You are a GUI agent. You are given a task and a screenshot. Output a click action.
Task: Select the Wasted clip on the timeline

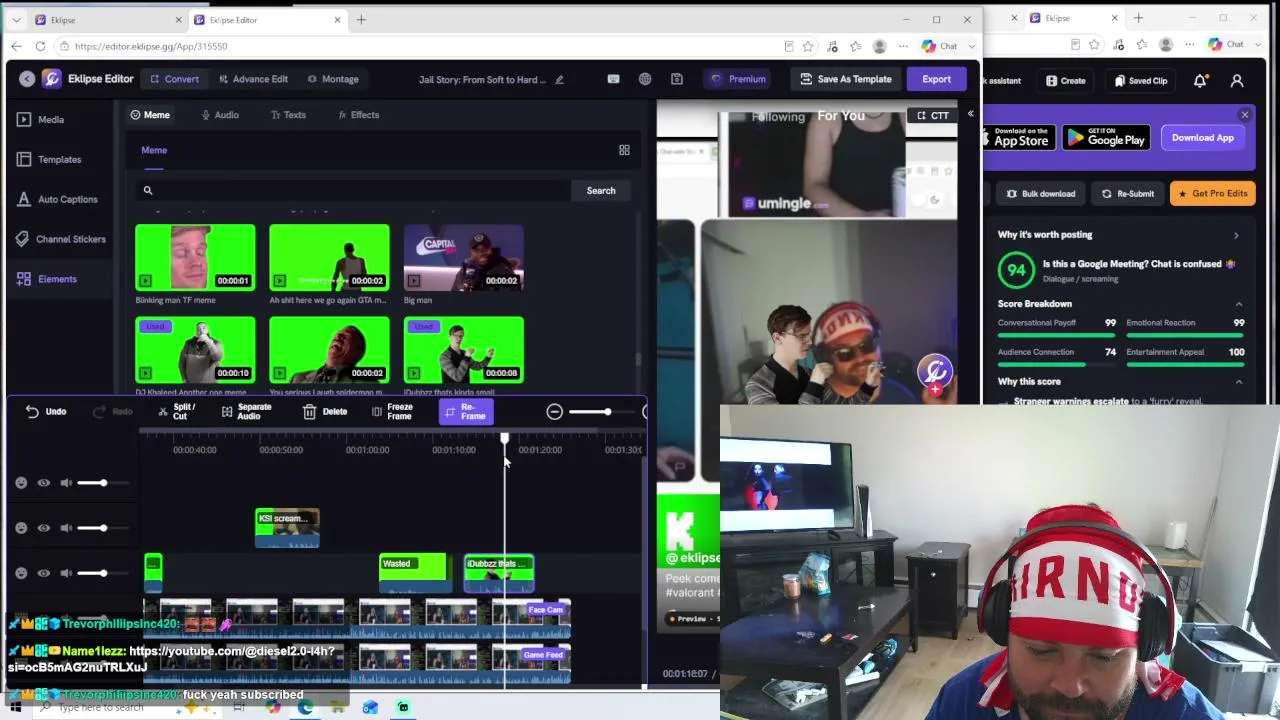coord(413,572)
